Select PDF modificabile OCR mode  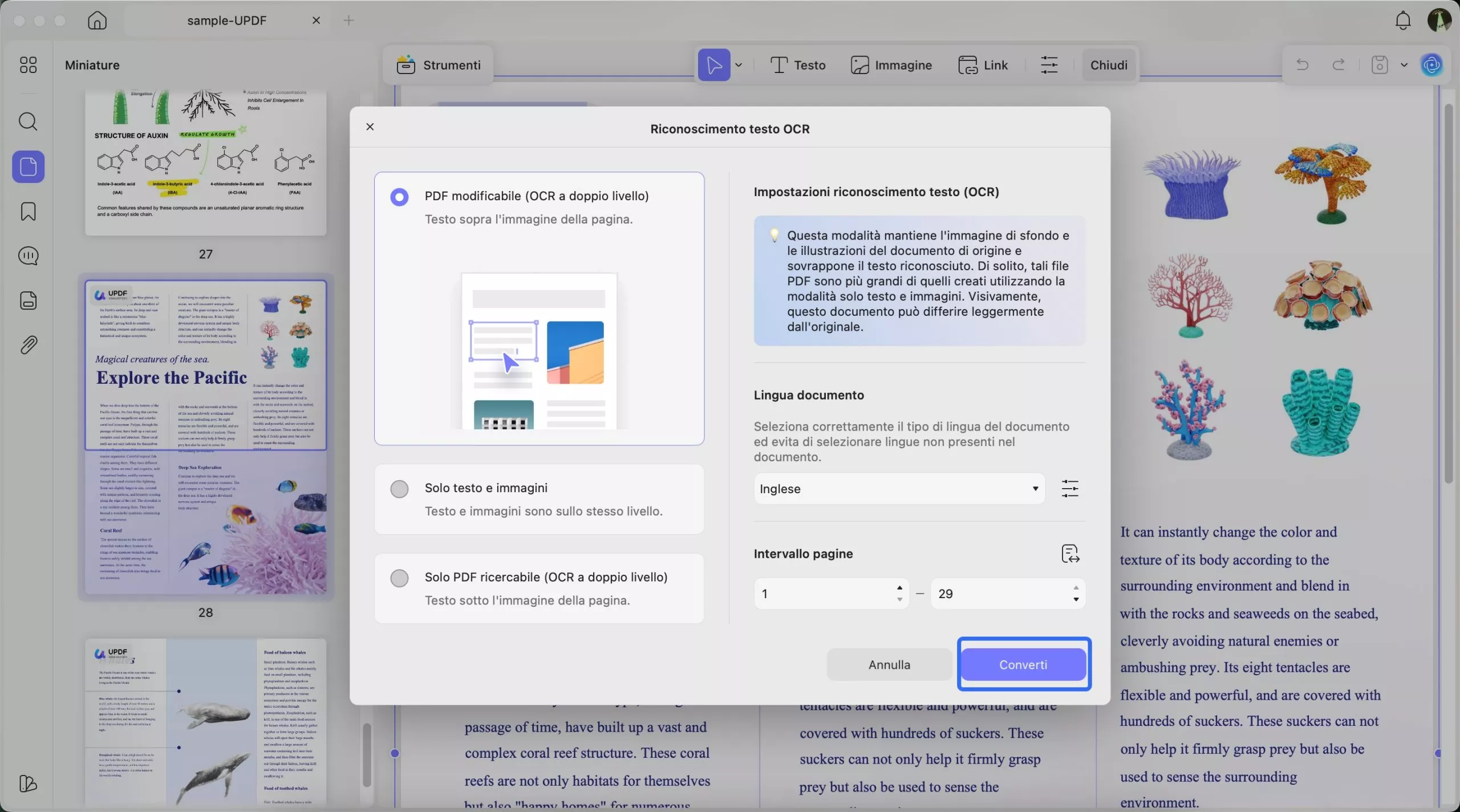[x=399, y=196]
